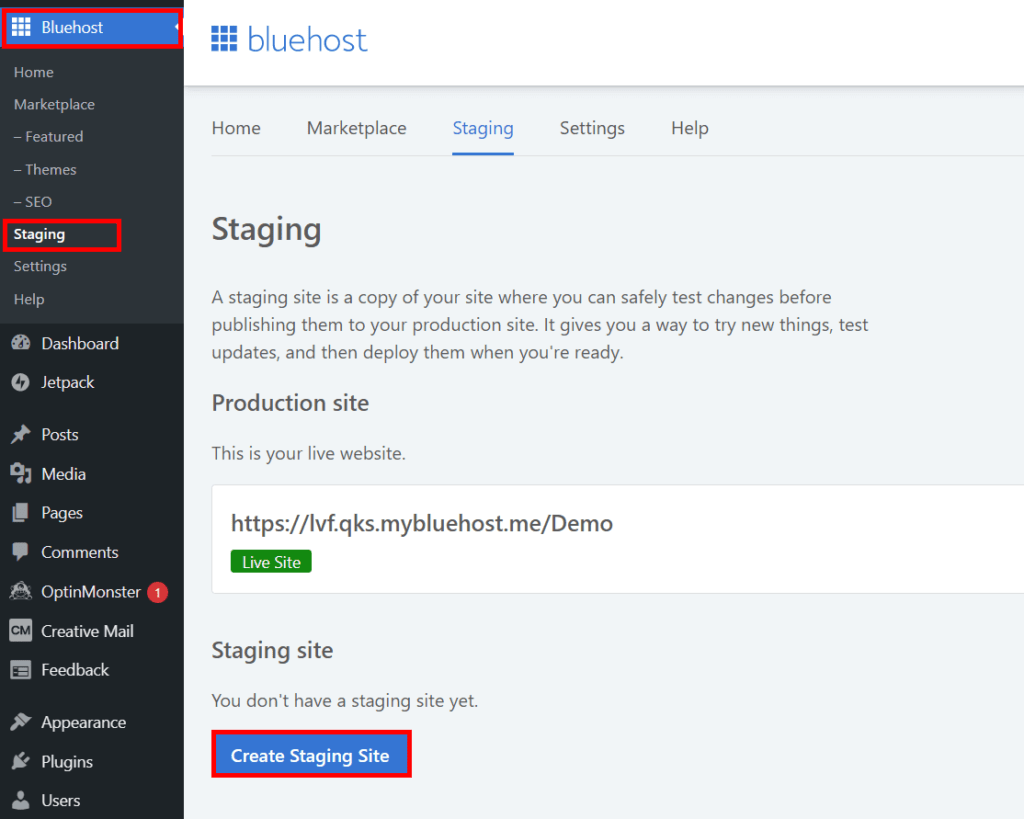The image size is (1024, 819).
Task: Collapse the Bluehost sidebar menu arrow
Action: click(177, 27)
